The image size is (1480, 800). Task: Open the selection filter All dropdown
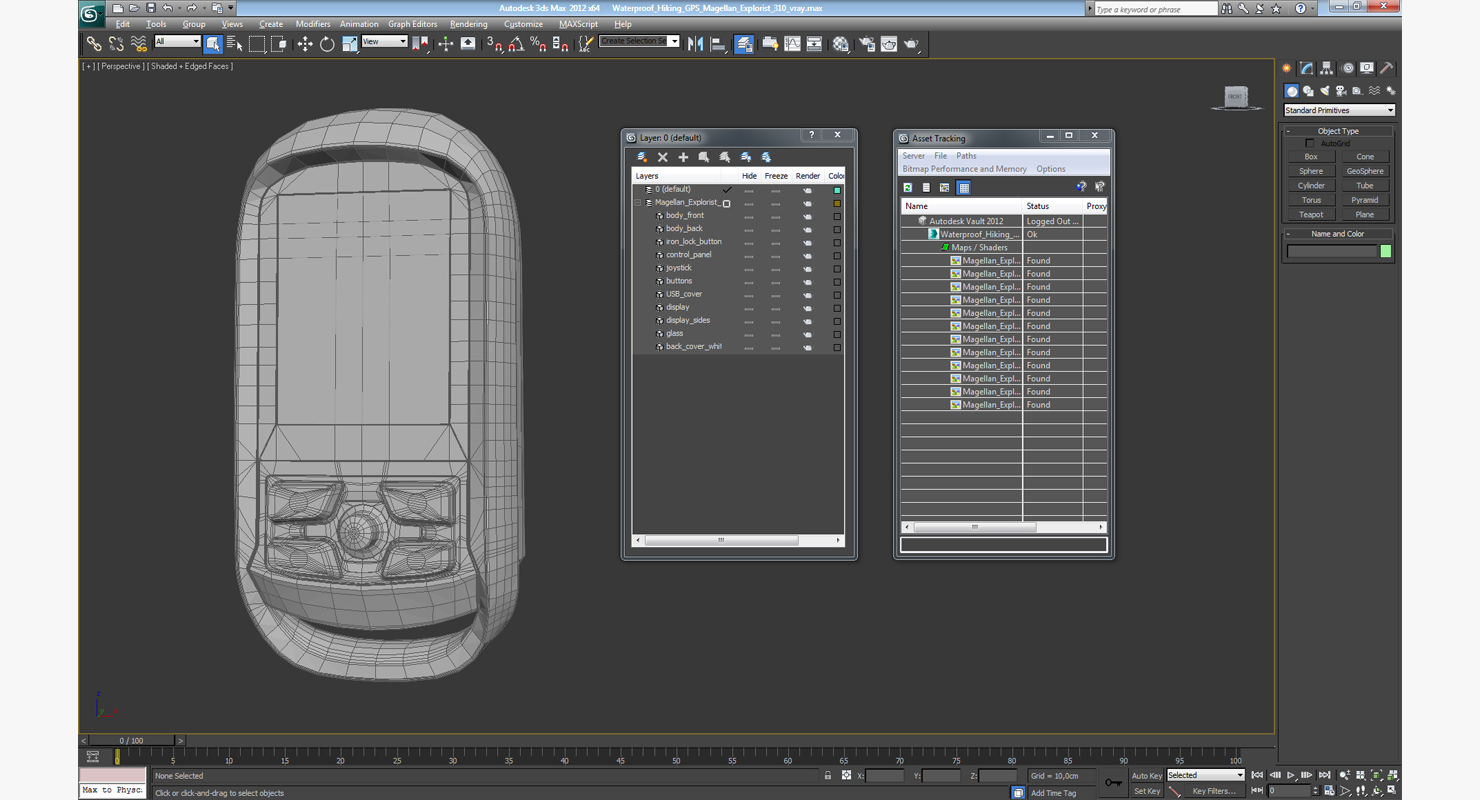coord(177,42)
